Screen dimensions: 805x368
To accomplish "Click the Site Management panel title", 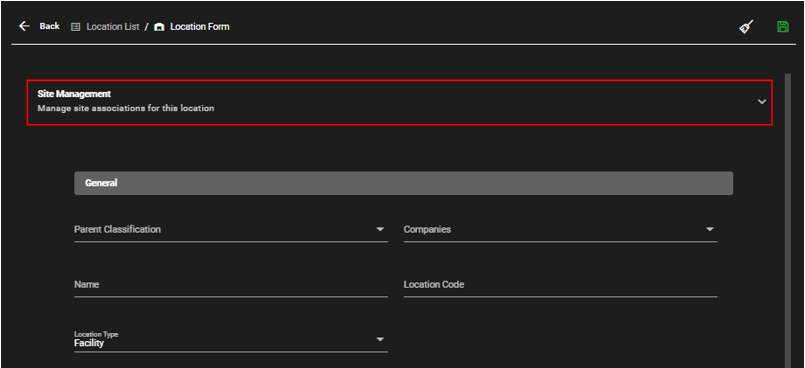I will point(74,94).
